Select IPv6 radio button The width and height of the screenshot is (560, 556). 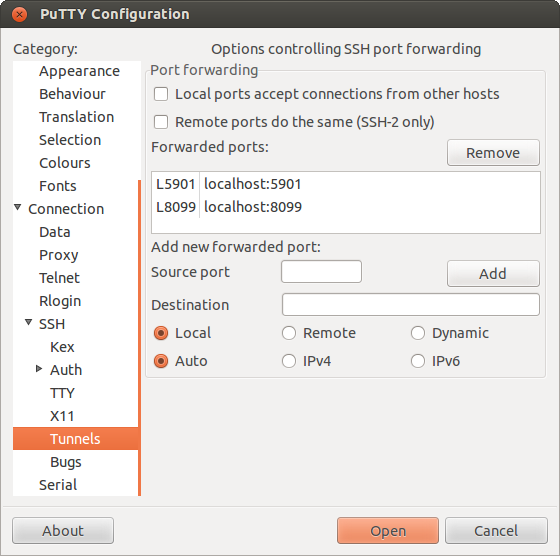(x=418, y=361)
